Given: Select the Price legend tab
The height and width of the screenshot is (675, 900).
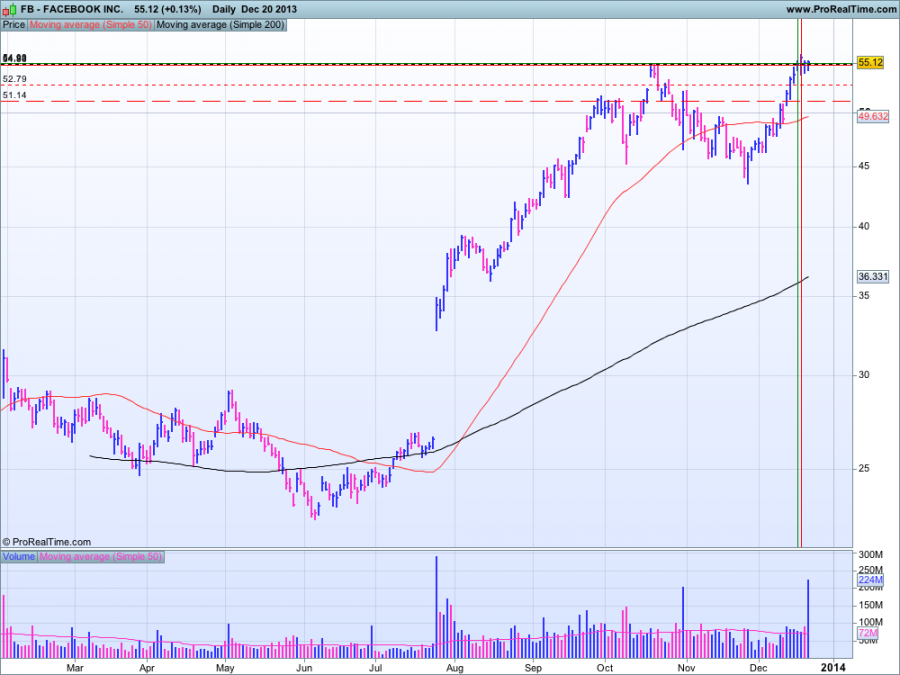Looking at the screenshot, I should [x=14, y=25].
